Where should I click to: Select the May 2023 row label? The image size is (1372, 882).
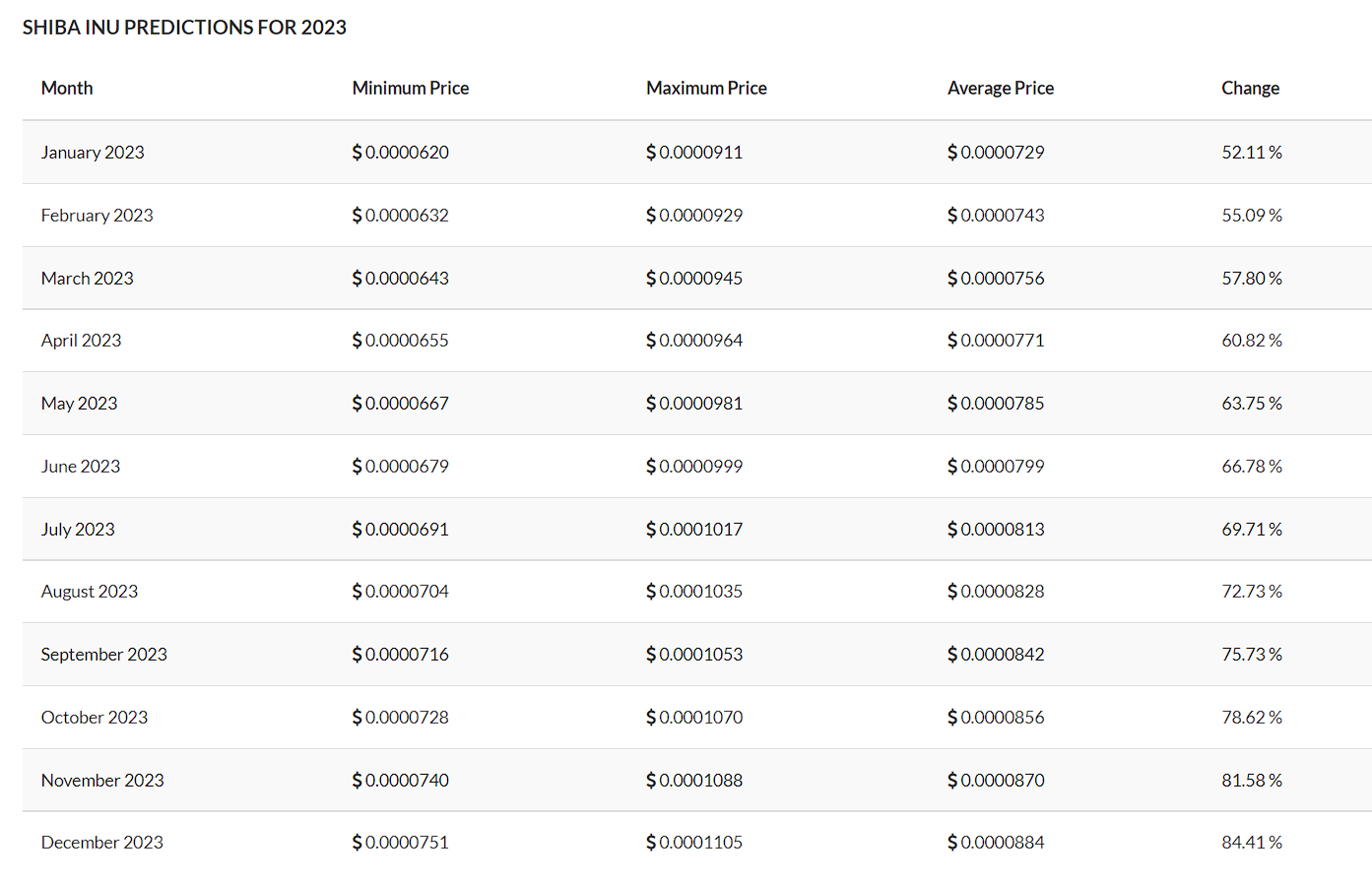pos(80,403)
